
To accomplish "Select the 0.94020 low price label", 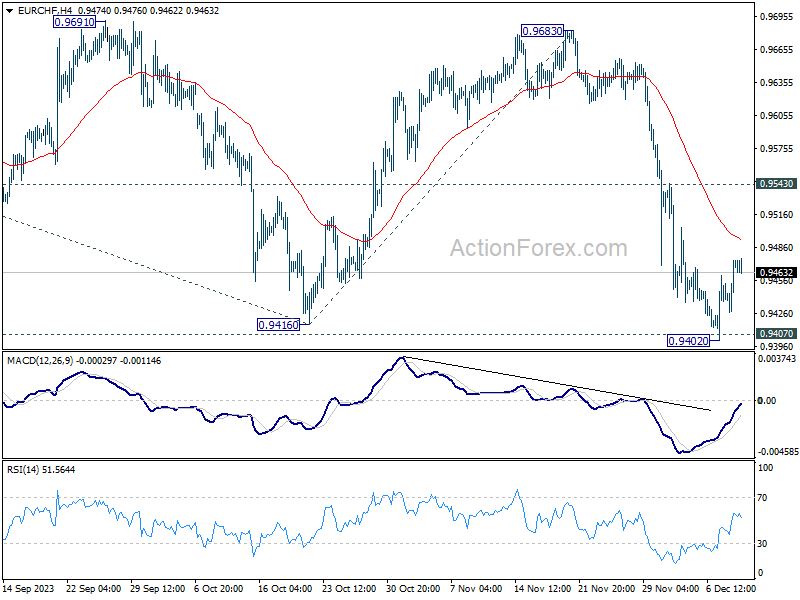I will [x=689, y=341].
